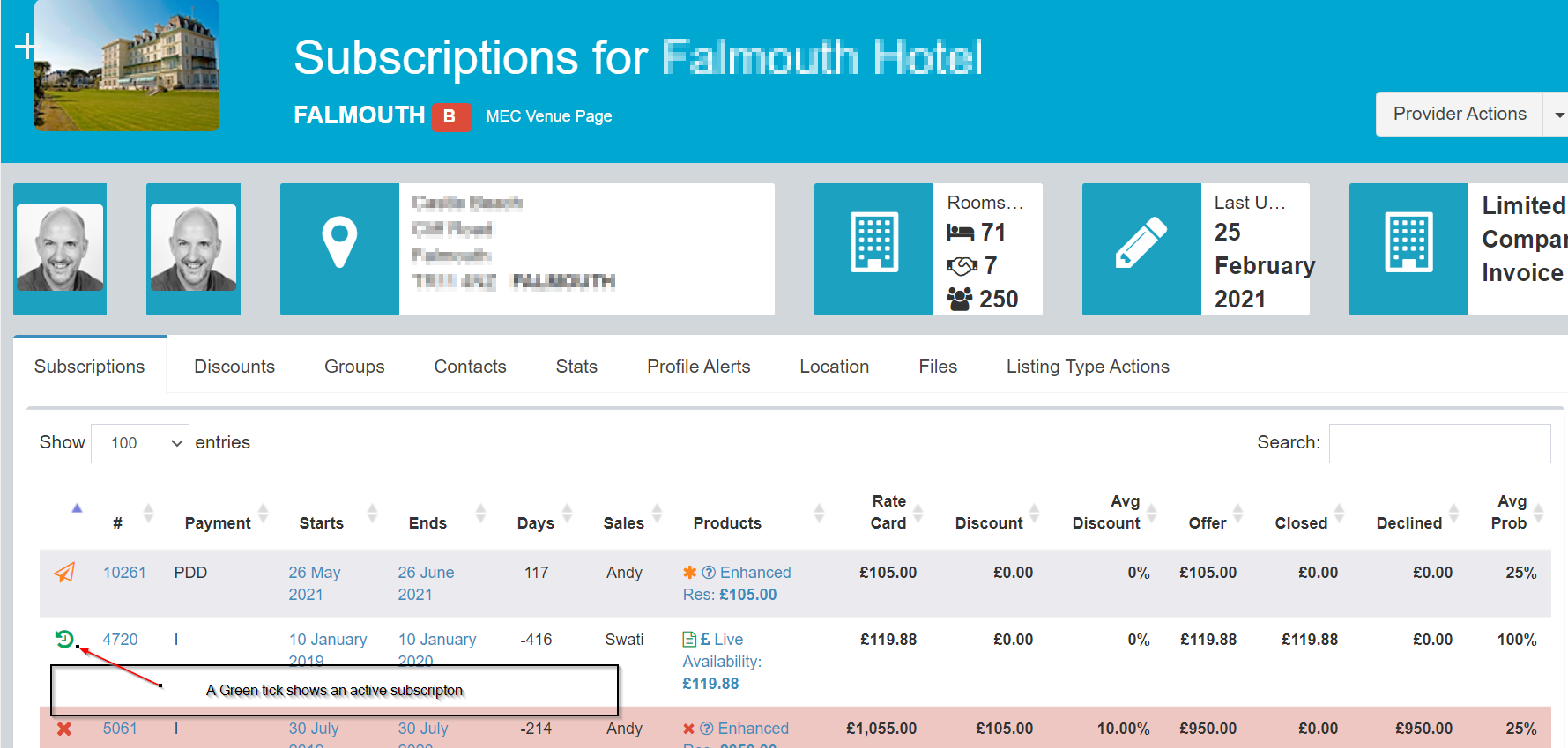Click the document icon in row 4720

(689, 640)
